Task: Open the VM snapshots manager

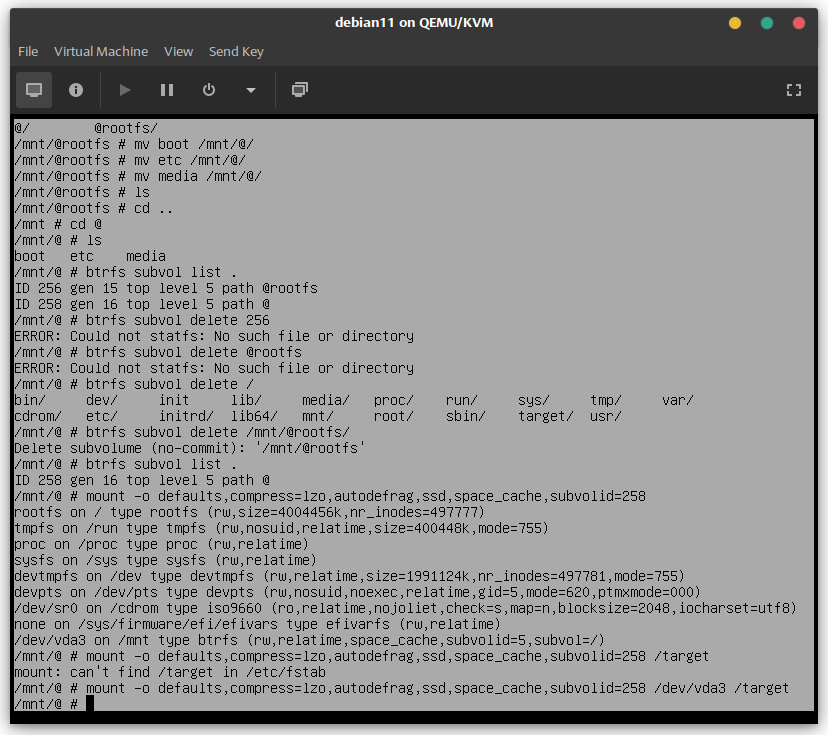Action: (x=299, y=90)
